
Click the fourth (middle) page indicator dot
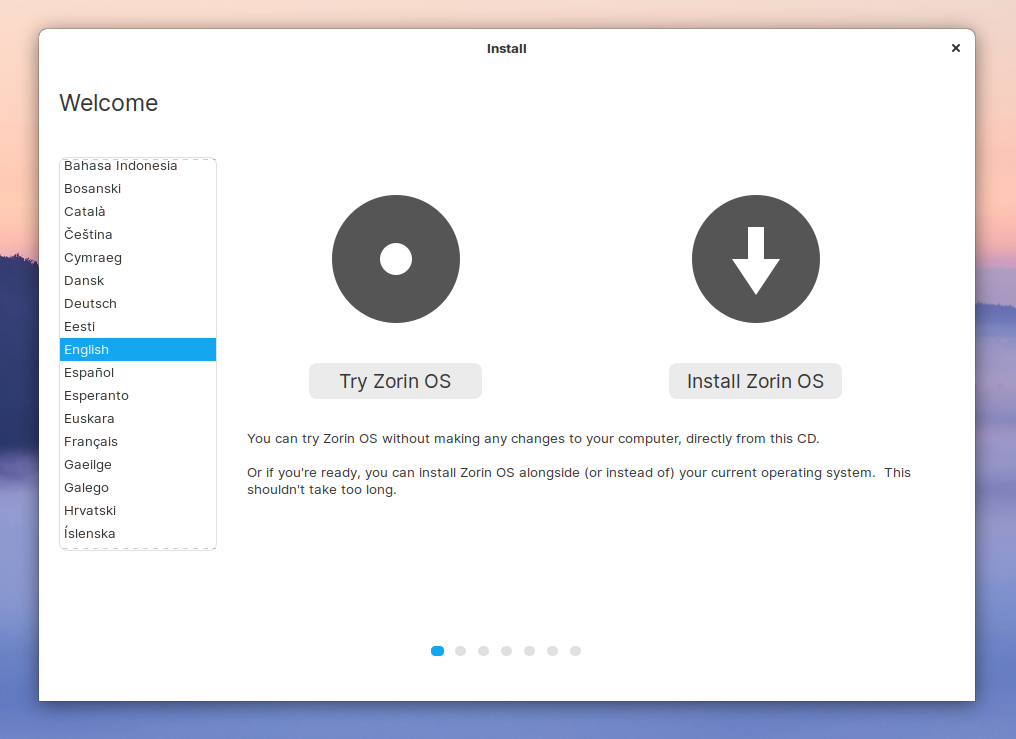(507, 651)
